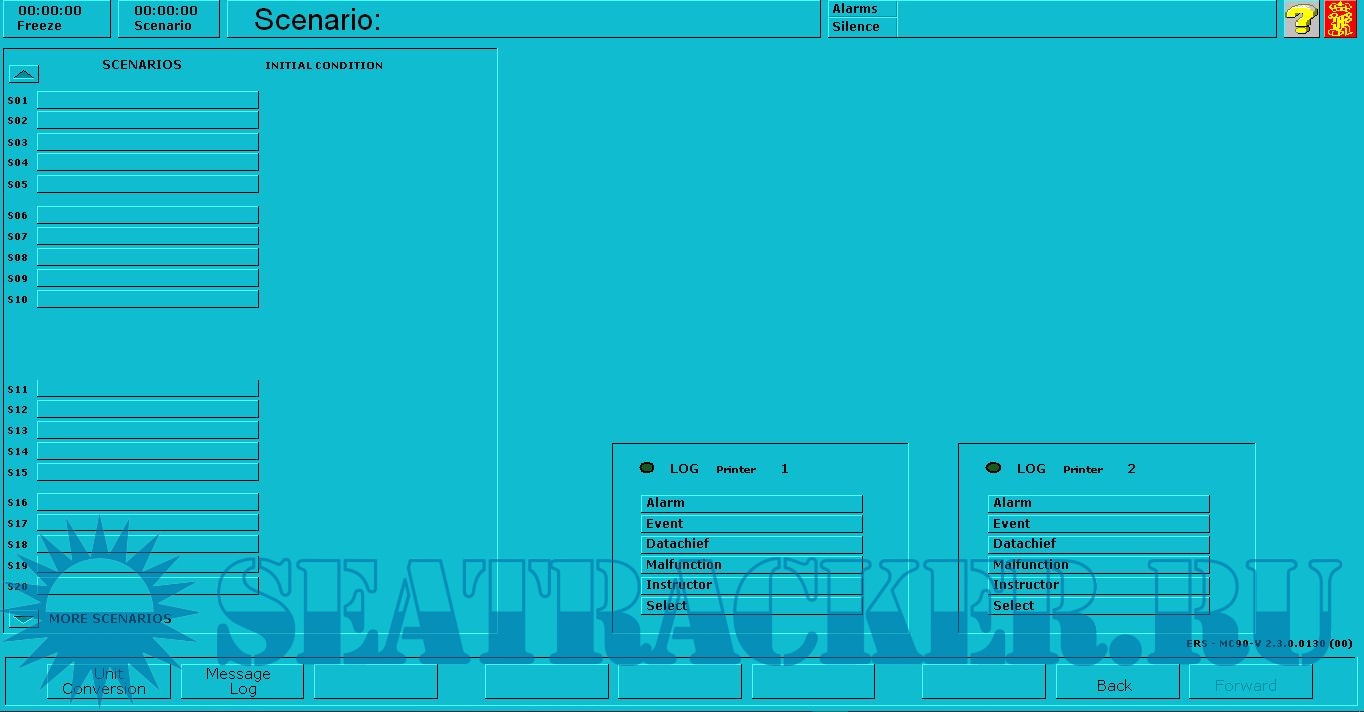Image resolution: width=1364 pixels, height=712 pixels.
Task: Select Event logging for Printer 2
Action: (1097, 523)
